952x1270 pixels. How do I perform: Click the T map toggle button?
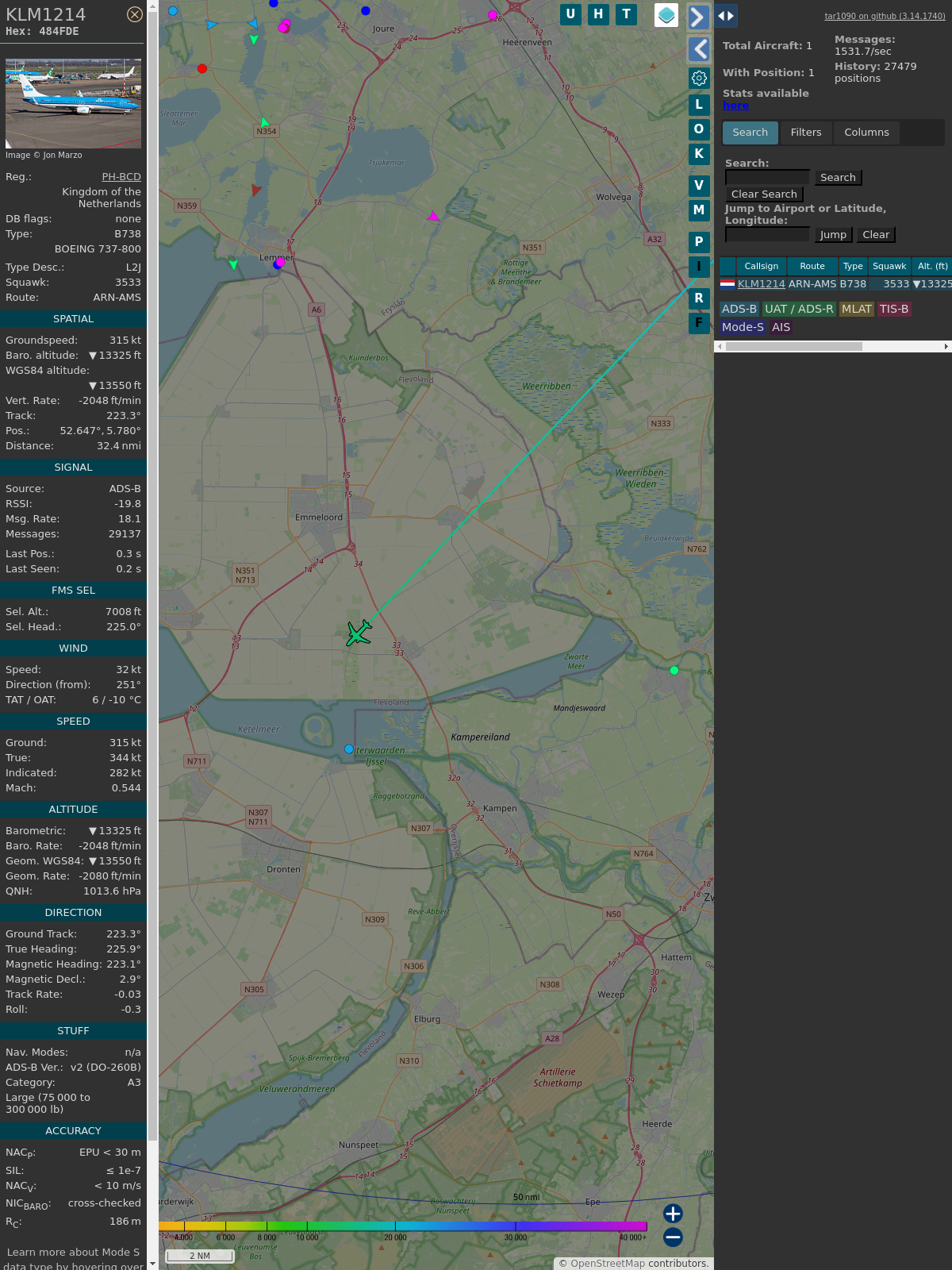coord(627,14)
